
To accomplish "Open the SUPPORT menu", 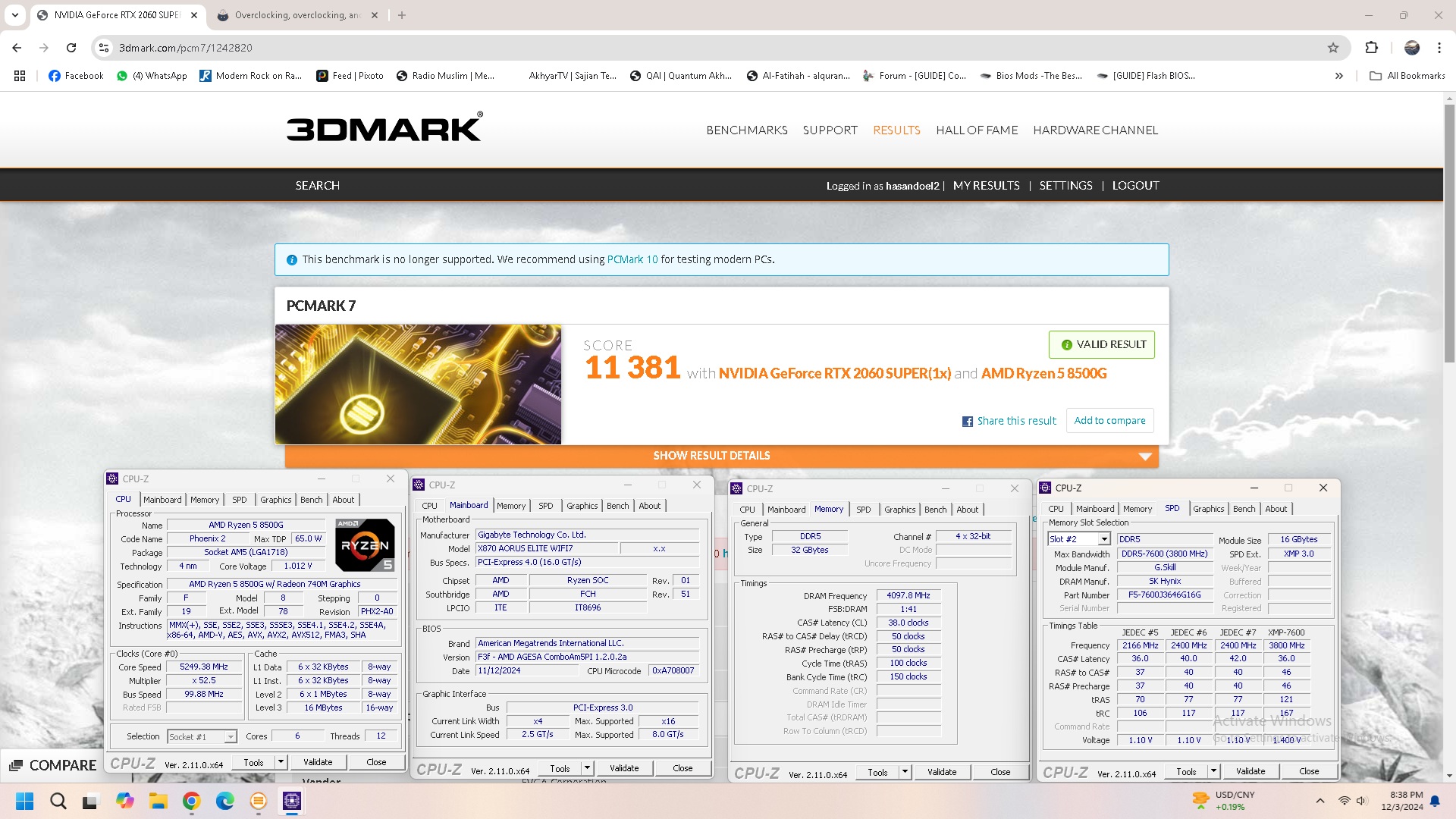I will [x=830, y=130].
